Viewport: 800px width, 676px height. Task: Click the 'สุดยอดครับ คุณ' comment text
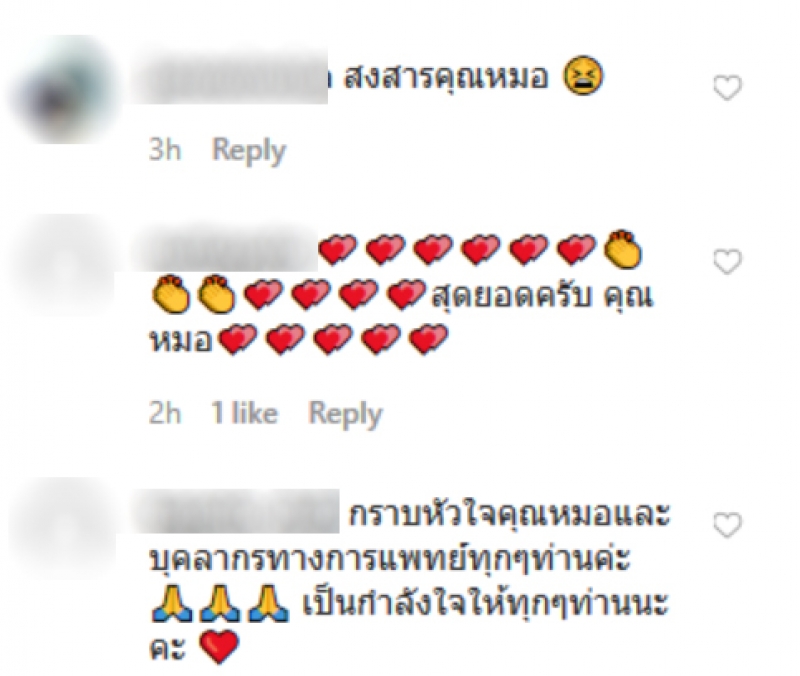(x=542, y=296)
